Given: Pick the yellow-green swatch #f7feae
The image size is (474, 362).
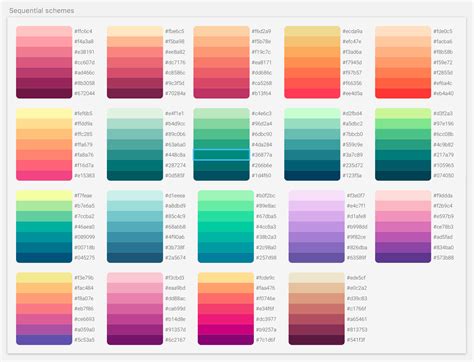Looking at the screenshot, I should pos(44,196).
